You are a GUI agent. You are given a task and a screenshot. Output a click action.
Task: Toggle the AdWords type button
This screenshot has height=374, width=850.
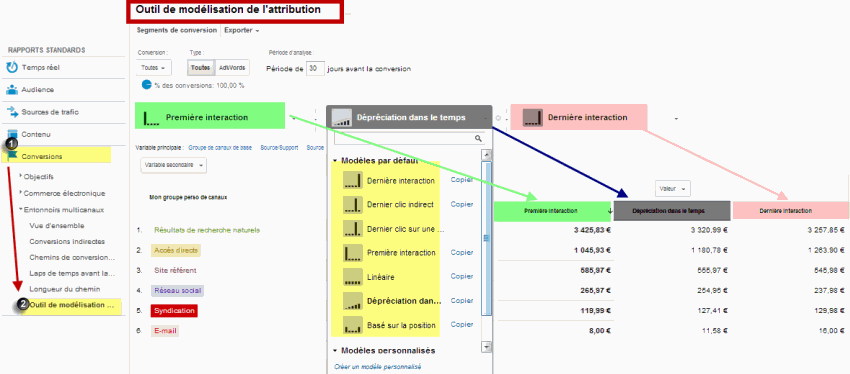click(232, 68)
